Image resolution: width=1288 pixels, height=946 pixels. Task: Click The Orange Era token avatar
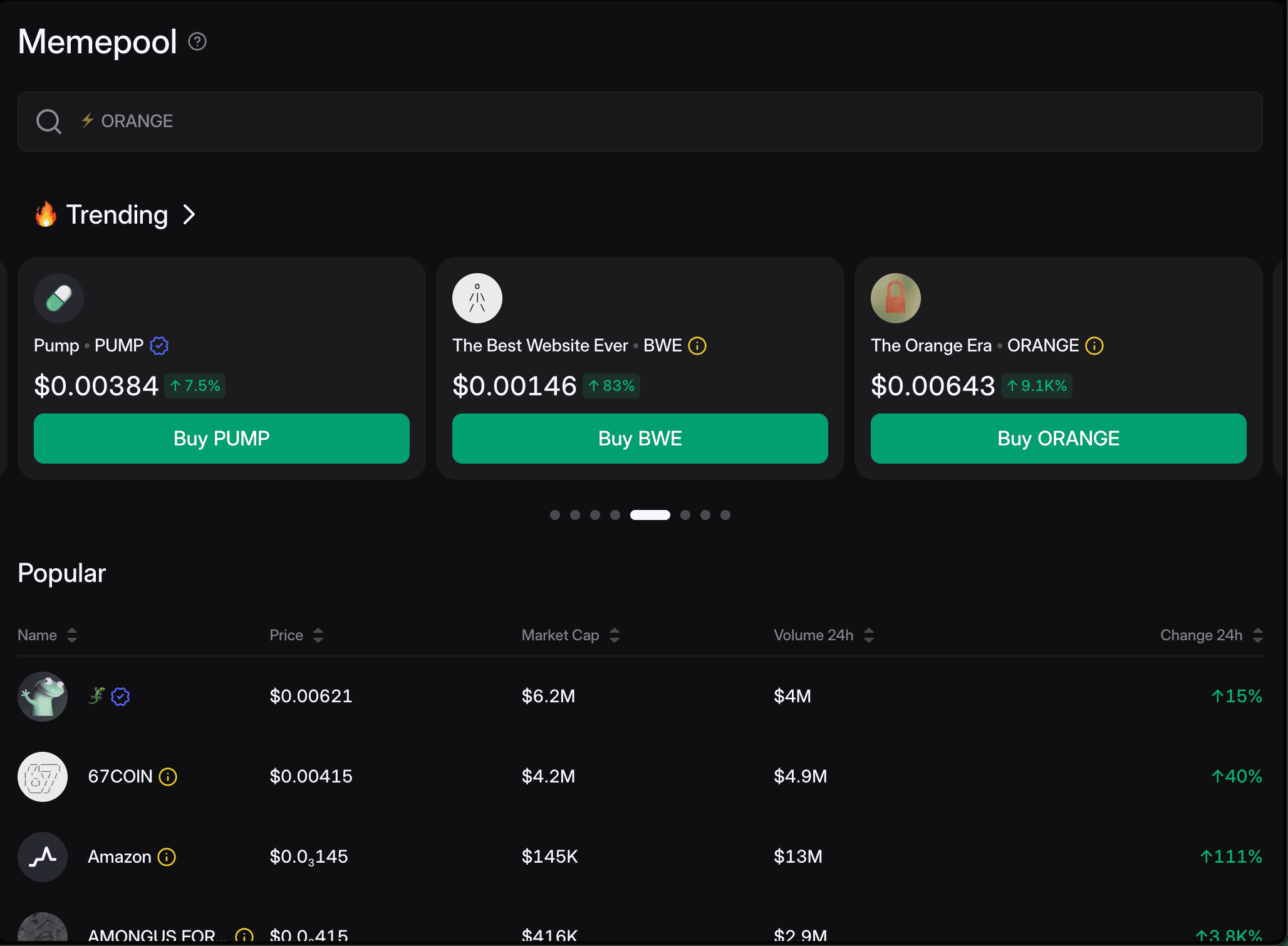(x=896, y=298)
